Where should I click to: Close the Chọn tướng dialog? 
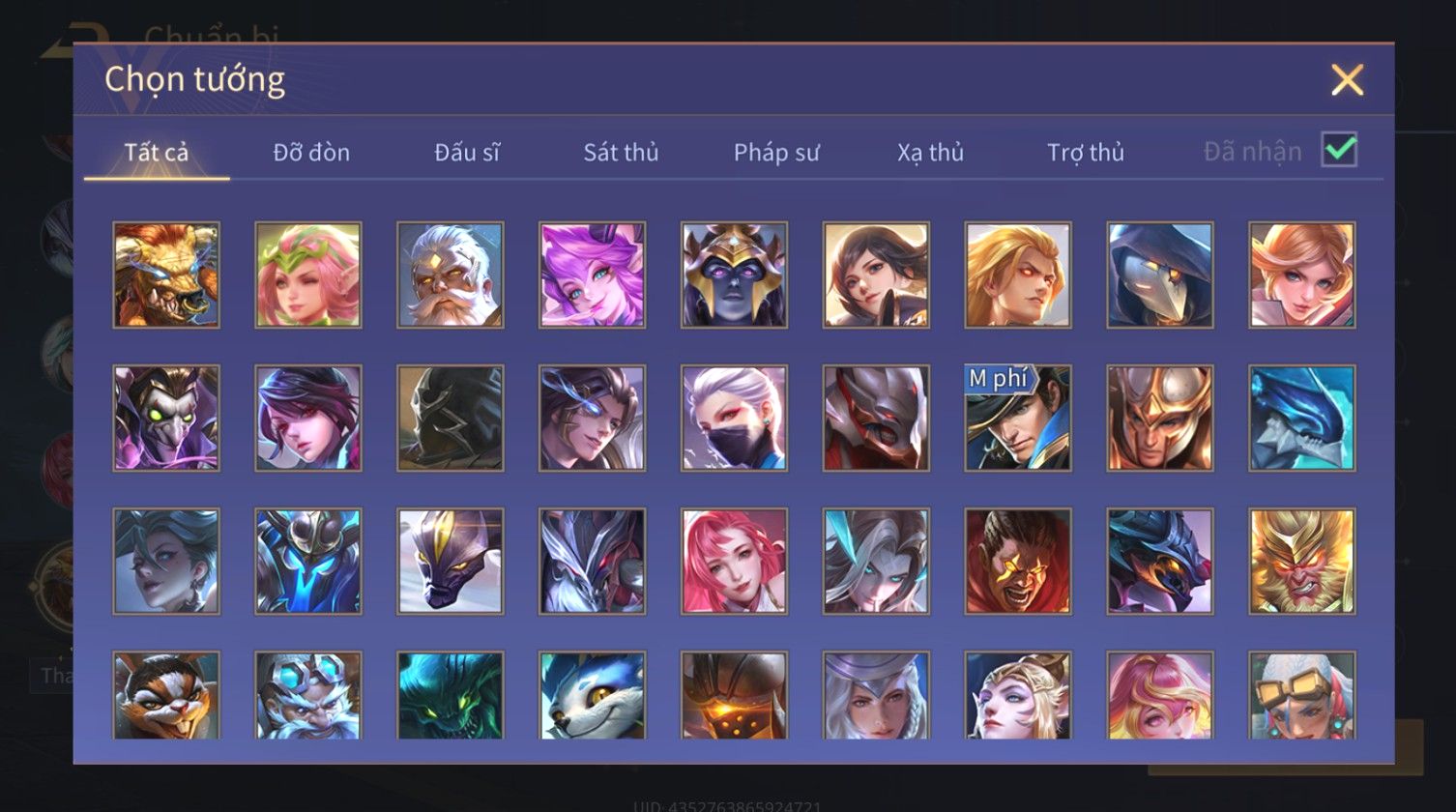[1347, 79]
